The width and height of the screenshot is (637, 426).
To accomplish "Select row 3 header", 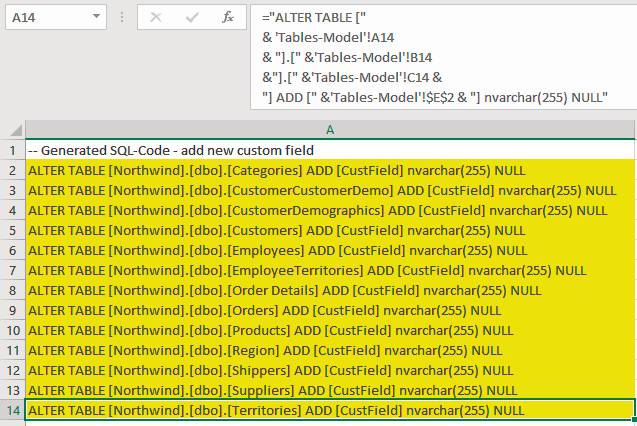I will pos(13,190).
